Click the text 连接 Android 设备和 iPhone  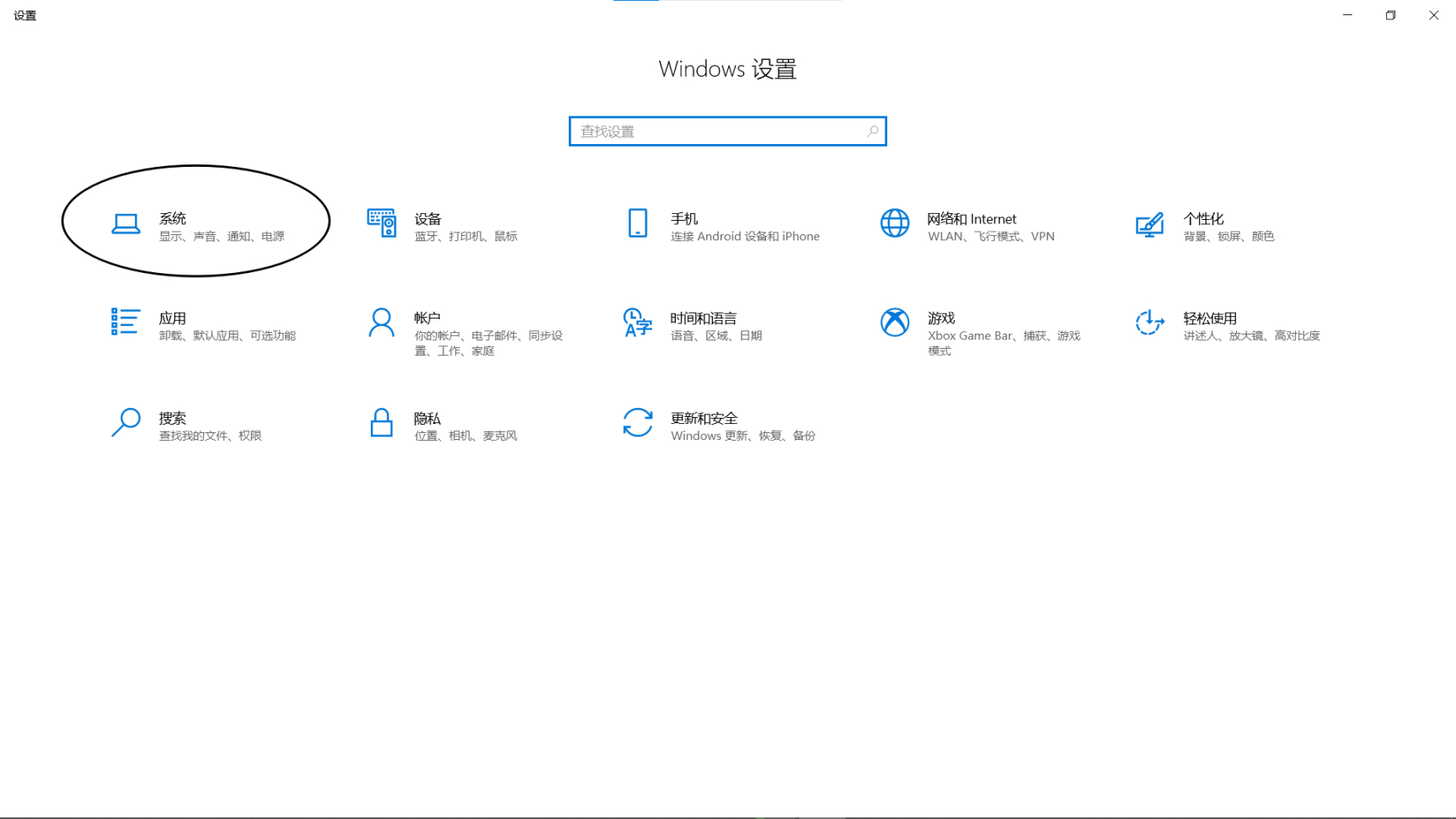[x=745, y=237]
